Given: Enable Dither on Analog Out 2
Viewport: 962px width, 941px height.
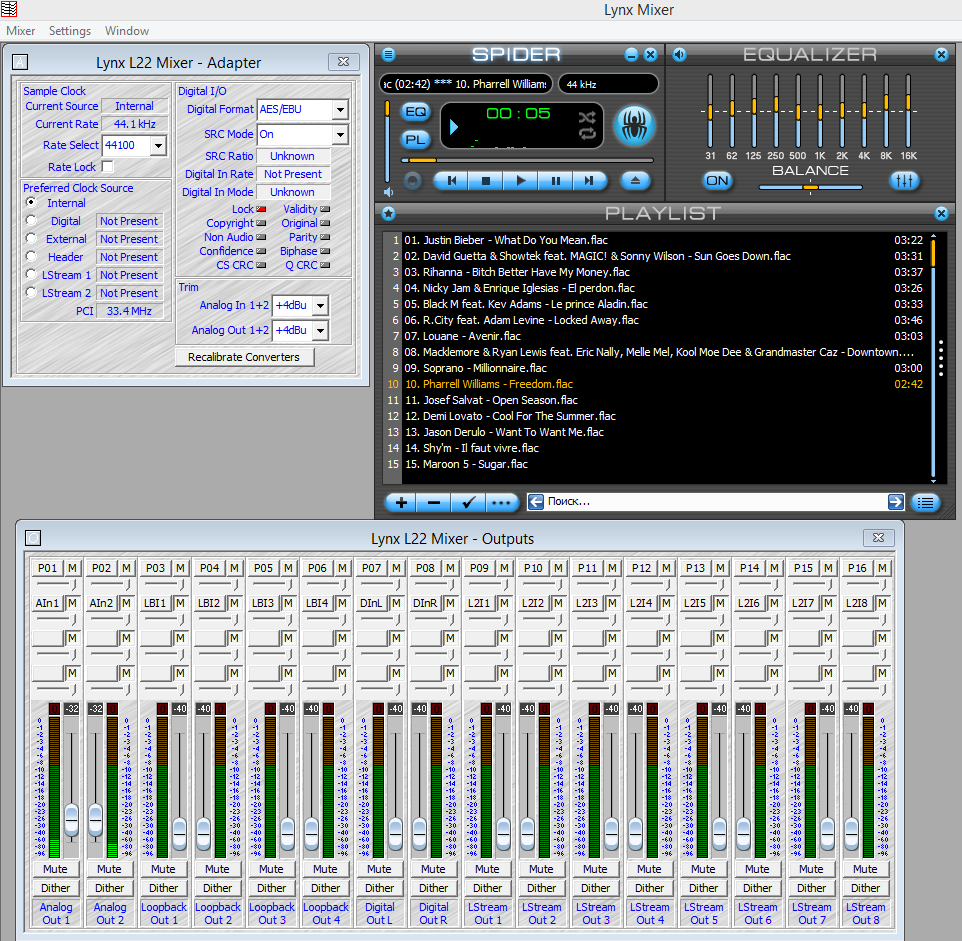Looking at the screenshot, I should pos(109,888).
